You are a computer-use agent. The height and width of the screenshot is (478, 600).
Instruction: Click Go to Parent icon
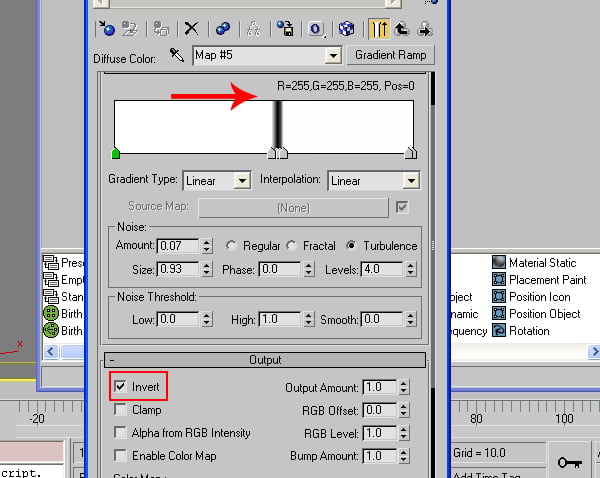(402, 29)
